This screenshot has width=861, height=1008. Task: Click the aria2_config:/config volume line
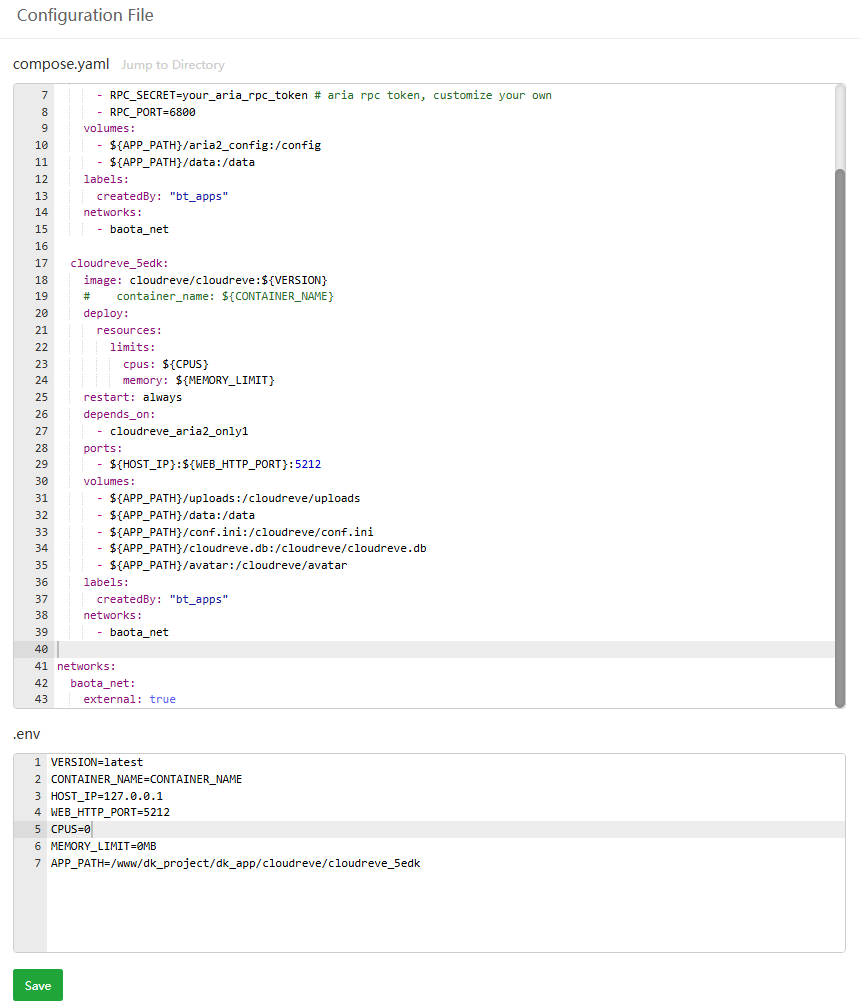tap(209, 145)
